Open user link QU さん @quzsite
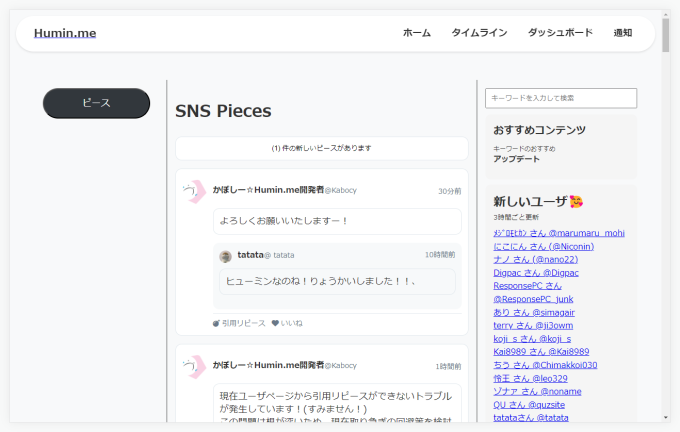Screen dimensions: 680x432 pyautogui.click(x=529, y=405)
